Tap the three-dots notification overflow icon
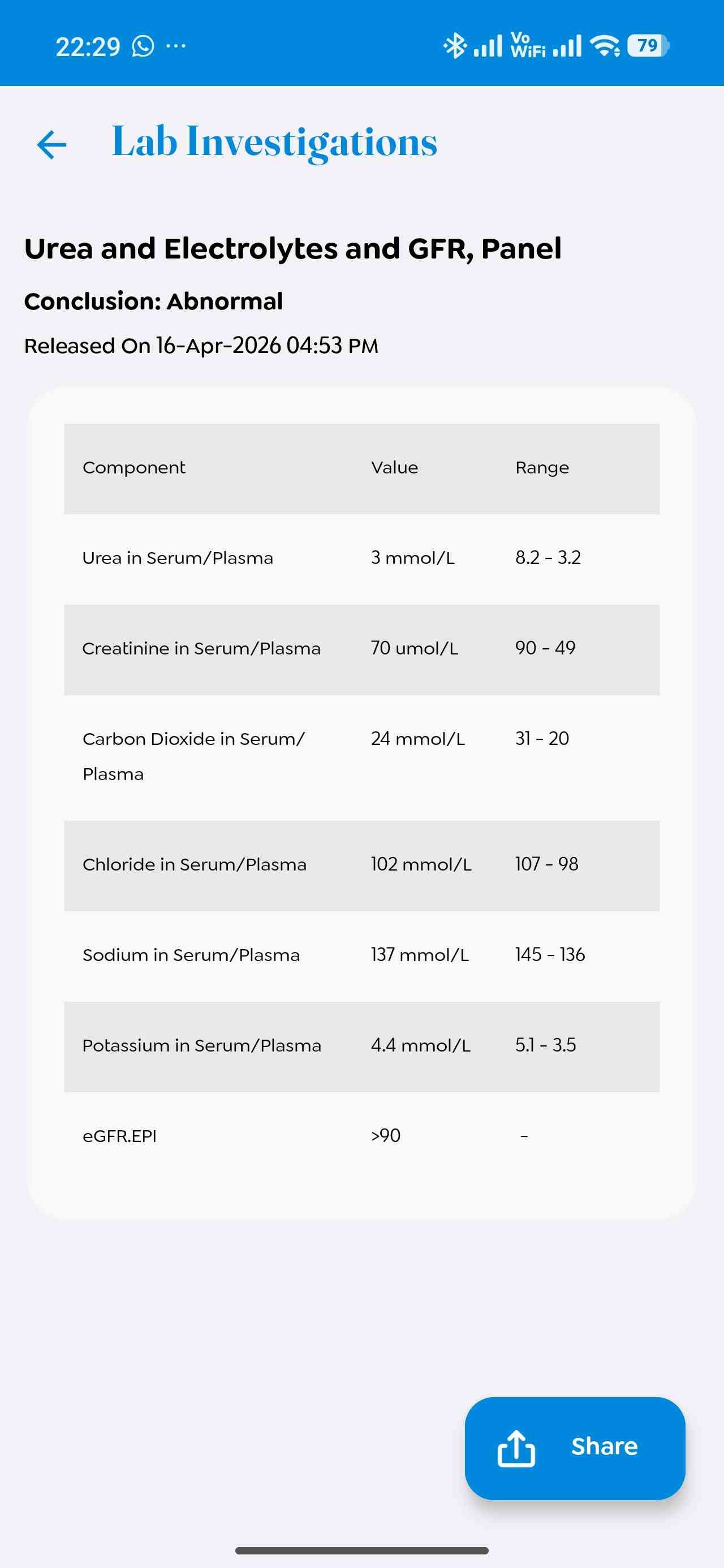Screen dimensions: 724x1568 pos(176,46)
